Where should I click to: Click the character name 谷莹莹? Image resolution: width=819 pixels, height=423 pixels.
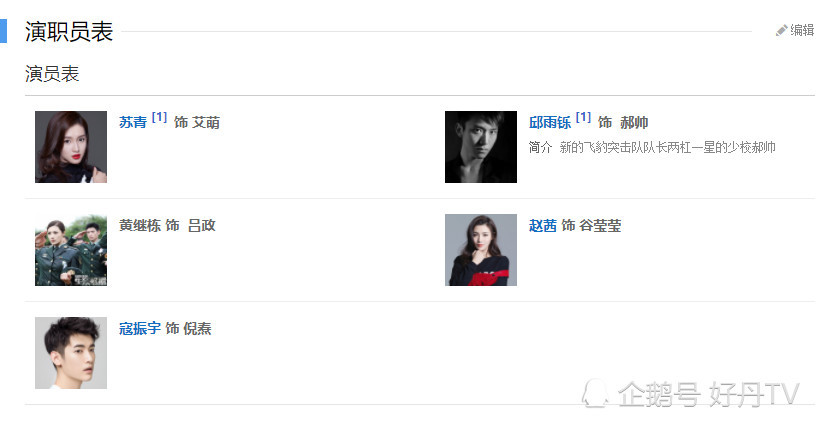600,225
